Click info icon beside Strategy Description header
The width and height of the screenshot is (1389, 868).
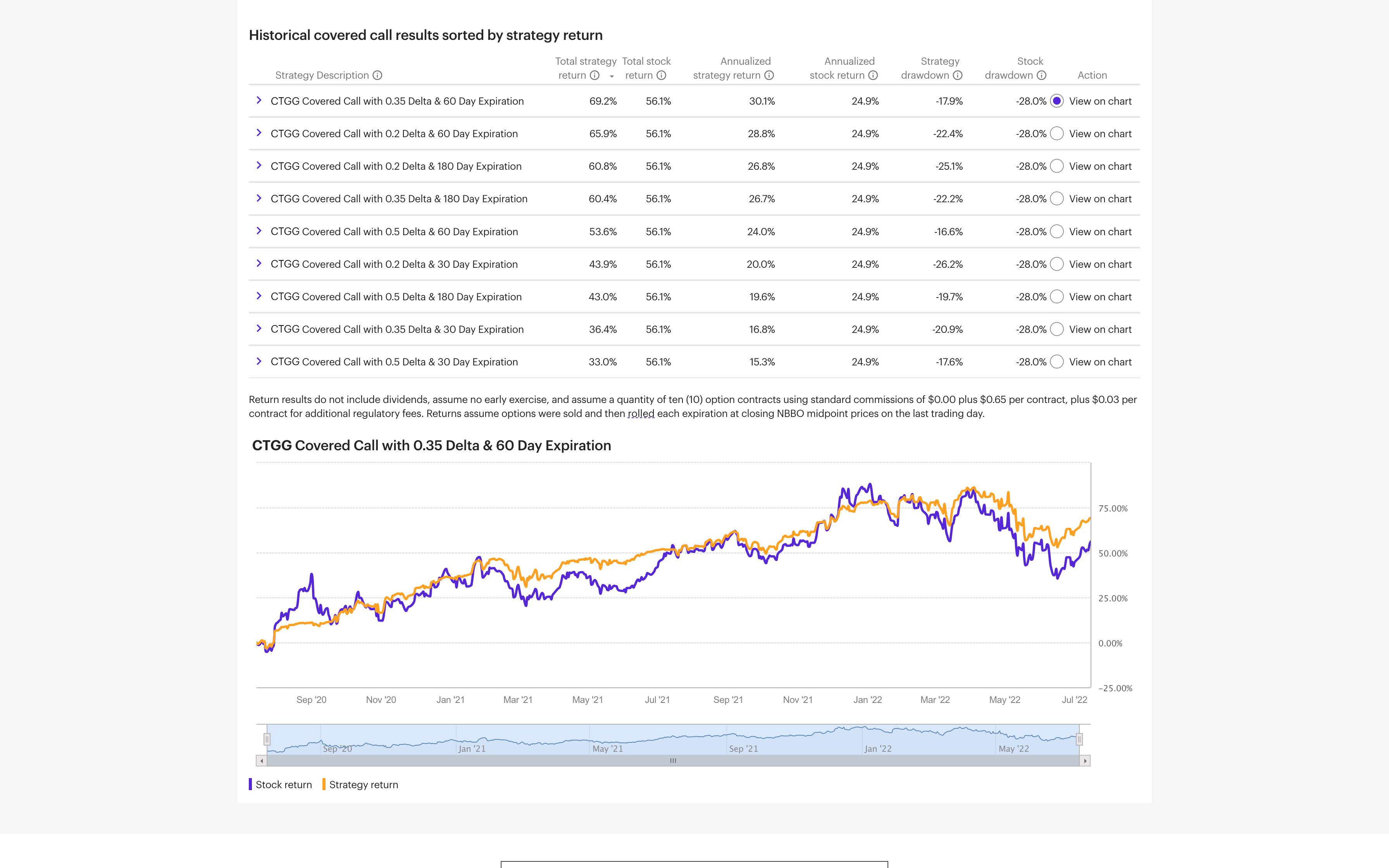click(377, 75)
